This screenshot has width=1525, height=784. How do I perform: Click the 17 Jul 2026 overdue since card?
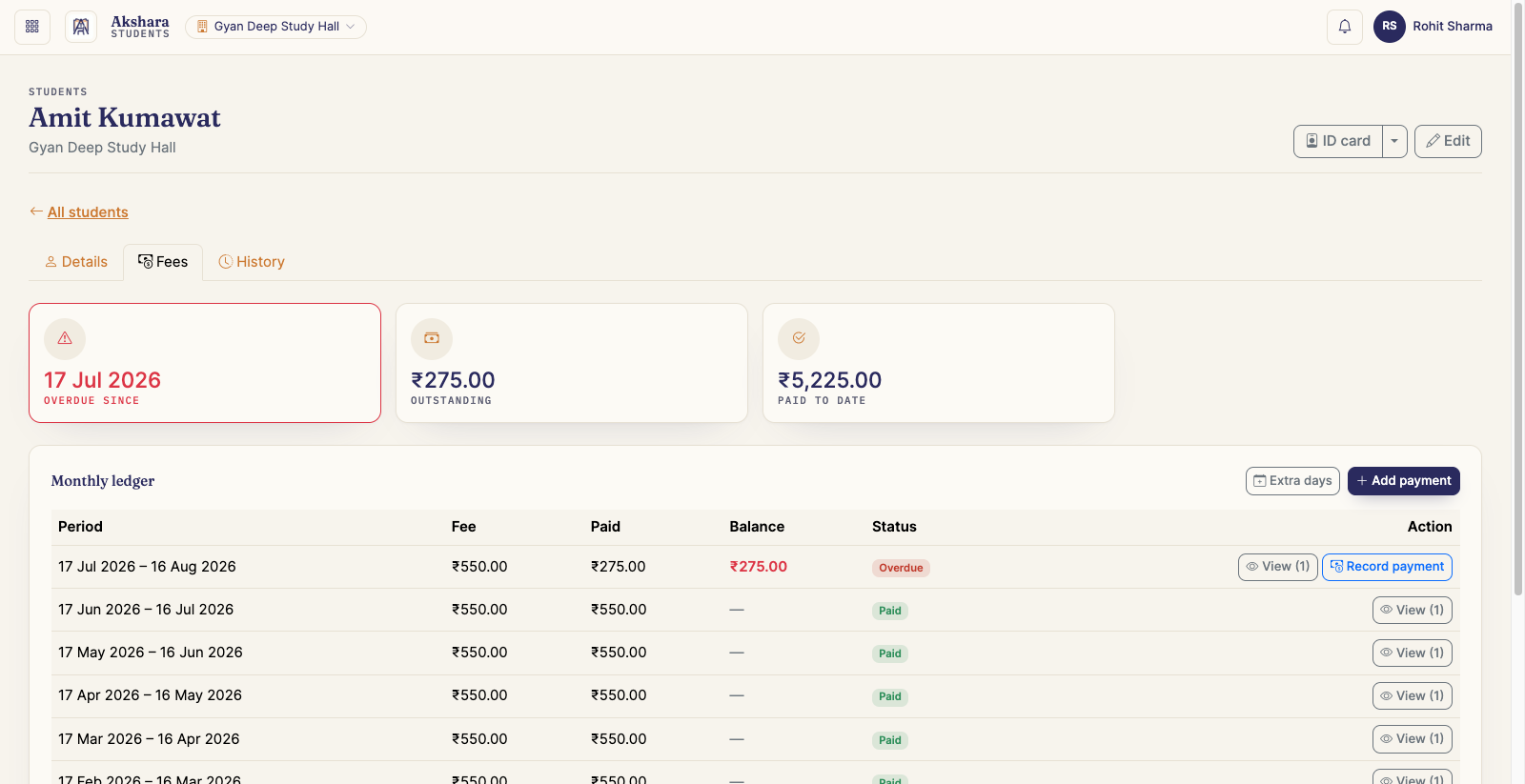[205, 363]
